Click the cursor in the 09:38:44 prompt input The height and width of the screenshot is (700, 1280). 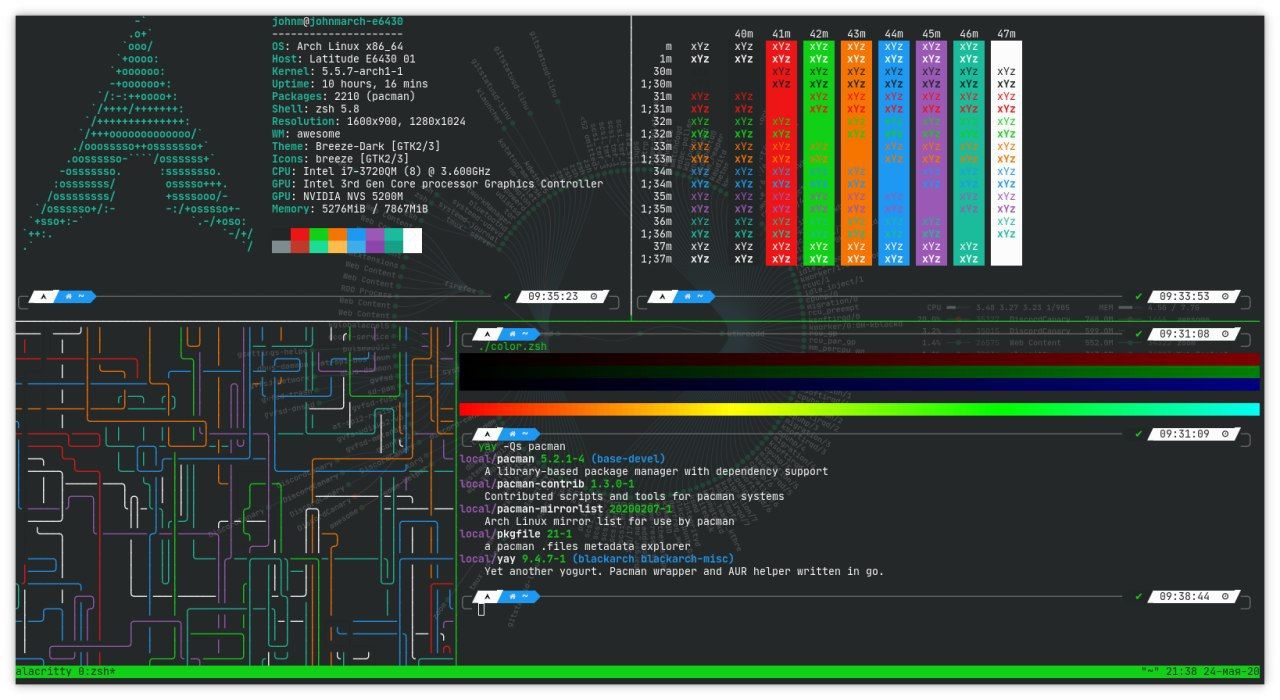click(x=481, y=609)
